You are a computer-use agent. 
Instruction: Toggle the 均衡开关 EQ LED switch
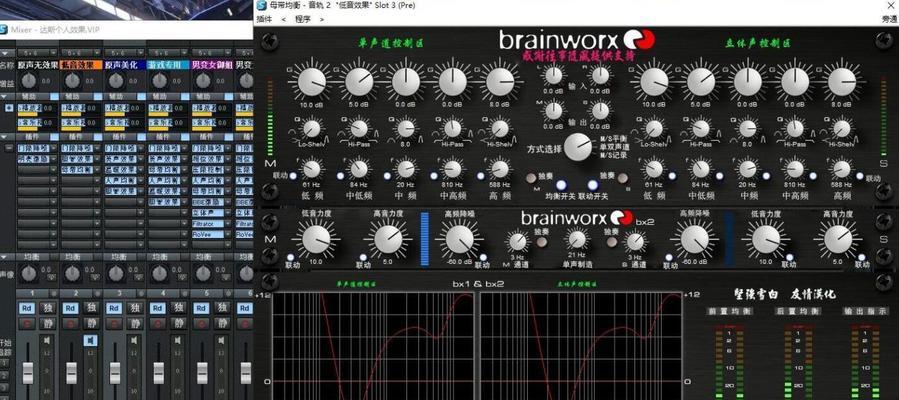(561, 185)
